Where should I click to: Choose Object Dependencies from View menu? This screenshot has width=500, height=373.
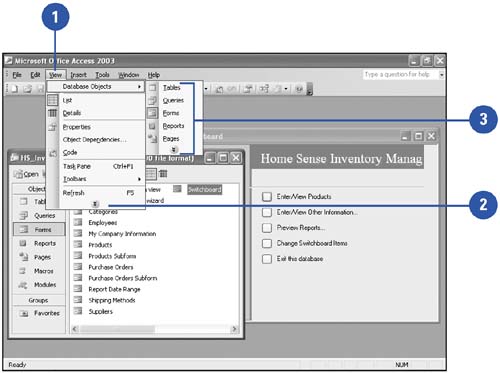click(x=95, y=140)
